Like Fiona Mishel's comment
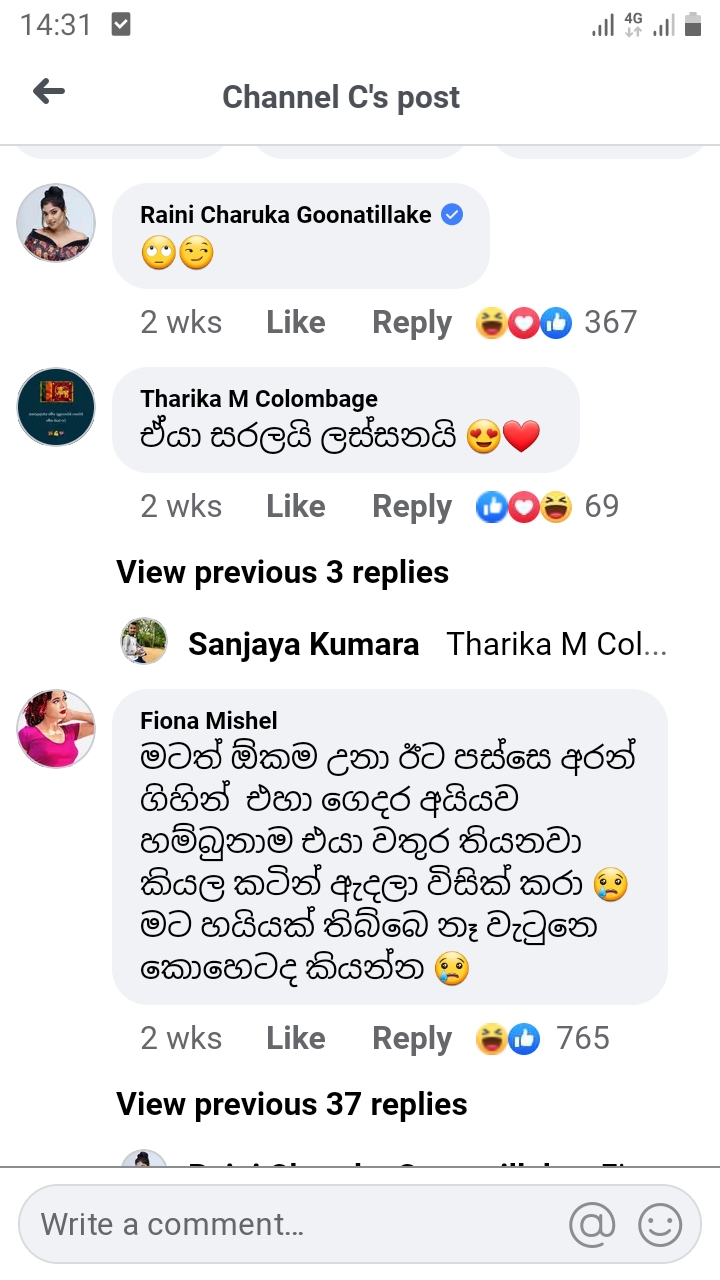This screenshot has height=1280, width=720. 296,1038
